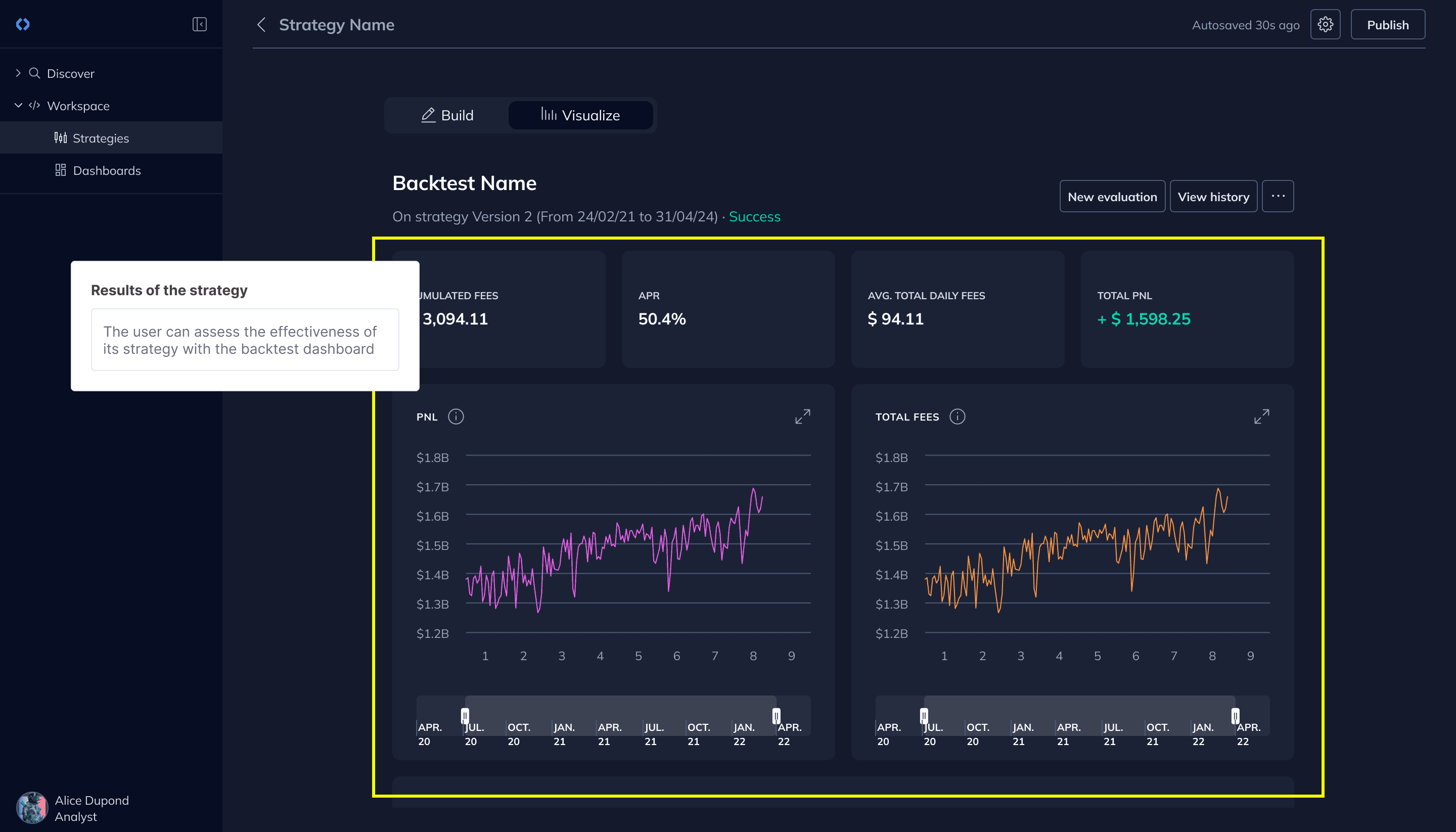This screenshot has width=1456, height=832.
Task: Collapse the Workspace section chevron
Action: (x=18, y=106)
